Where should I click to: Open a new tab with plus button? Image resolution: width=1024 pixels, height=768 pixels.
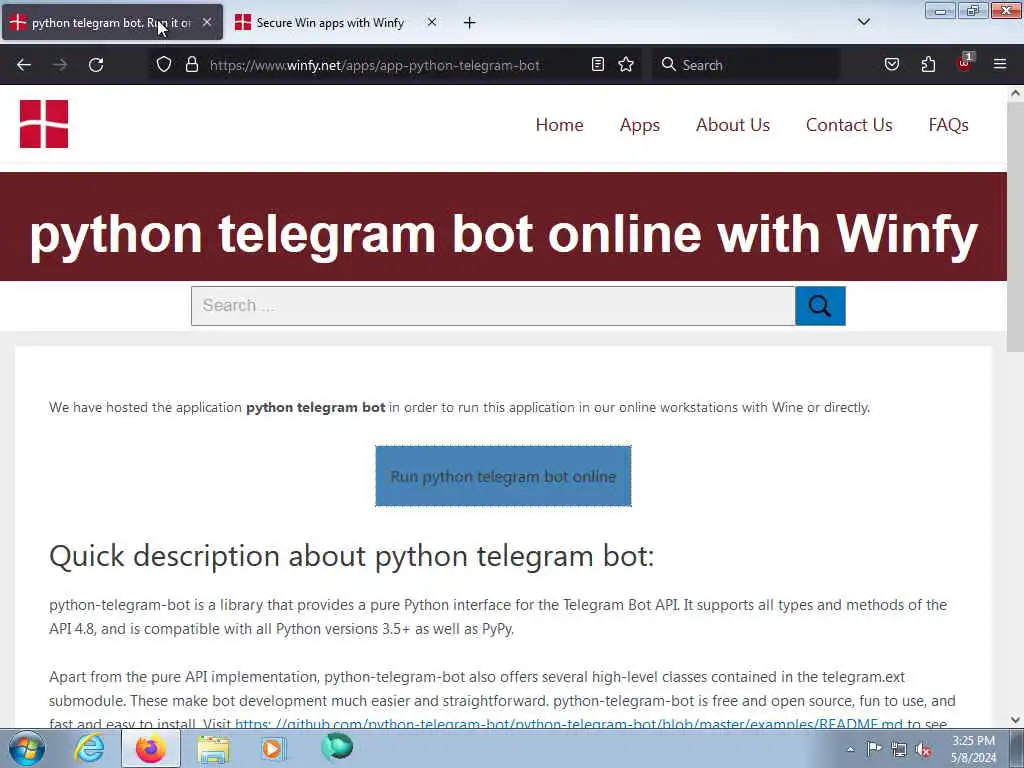pos(470,23)
